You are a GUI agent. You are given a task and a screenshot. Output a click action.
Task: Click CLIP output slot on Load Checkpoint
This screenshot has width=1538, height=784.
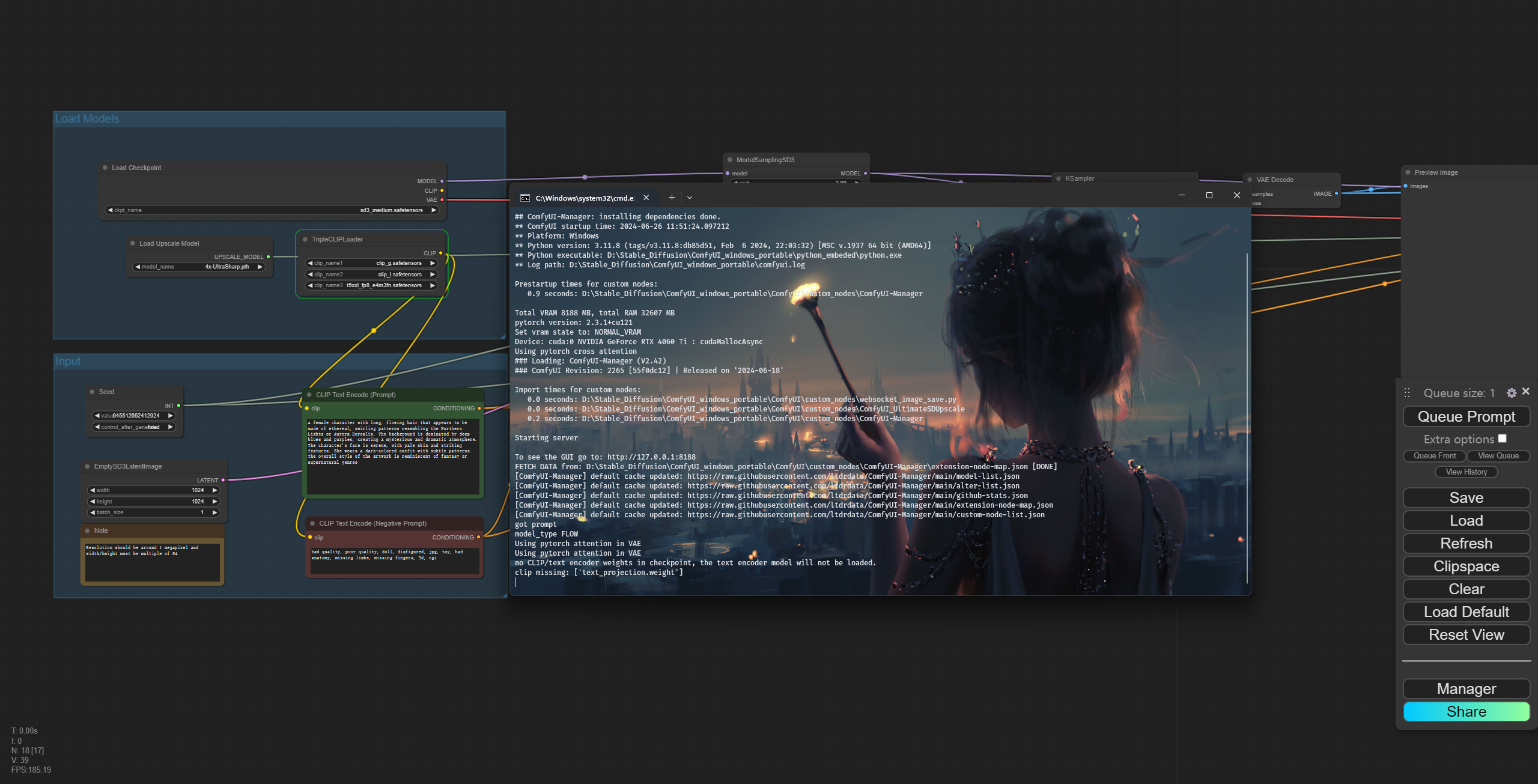(x=442, y=190)
